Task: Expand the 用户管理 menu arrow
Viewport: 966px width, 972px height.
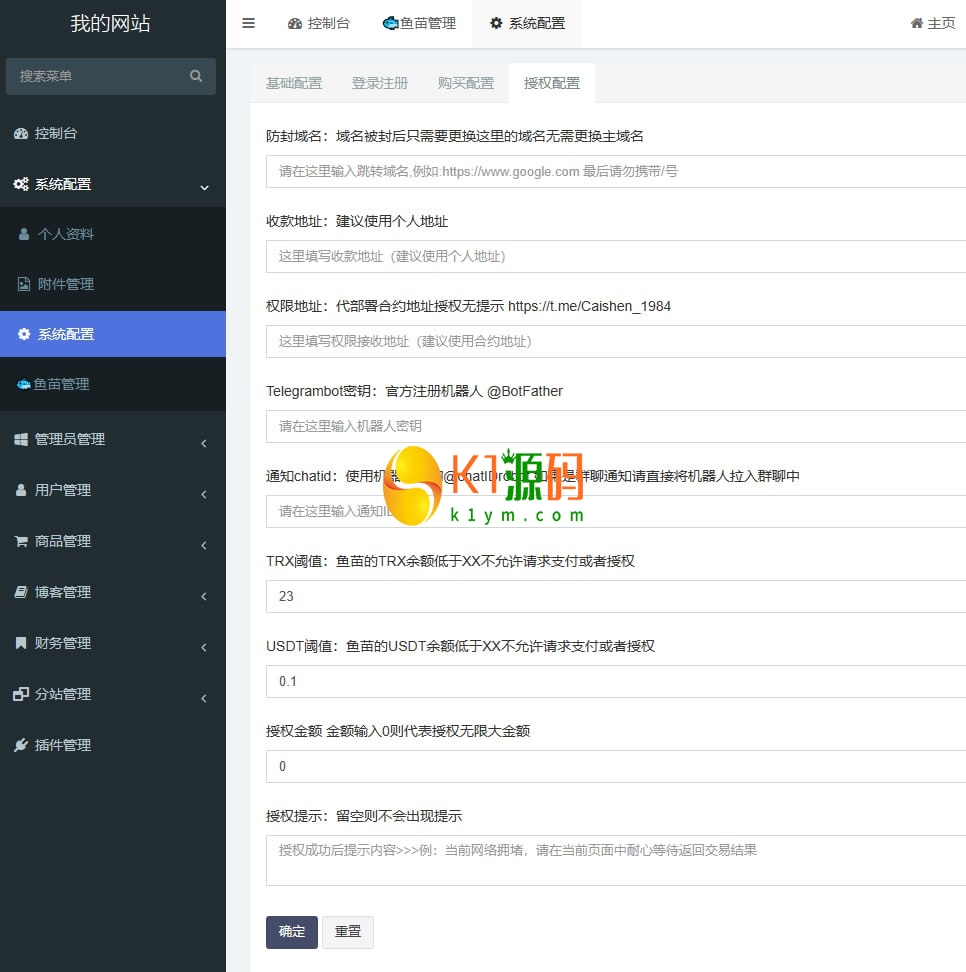Action: [x=204, y=494]
